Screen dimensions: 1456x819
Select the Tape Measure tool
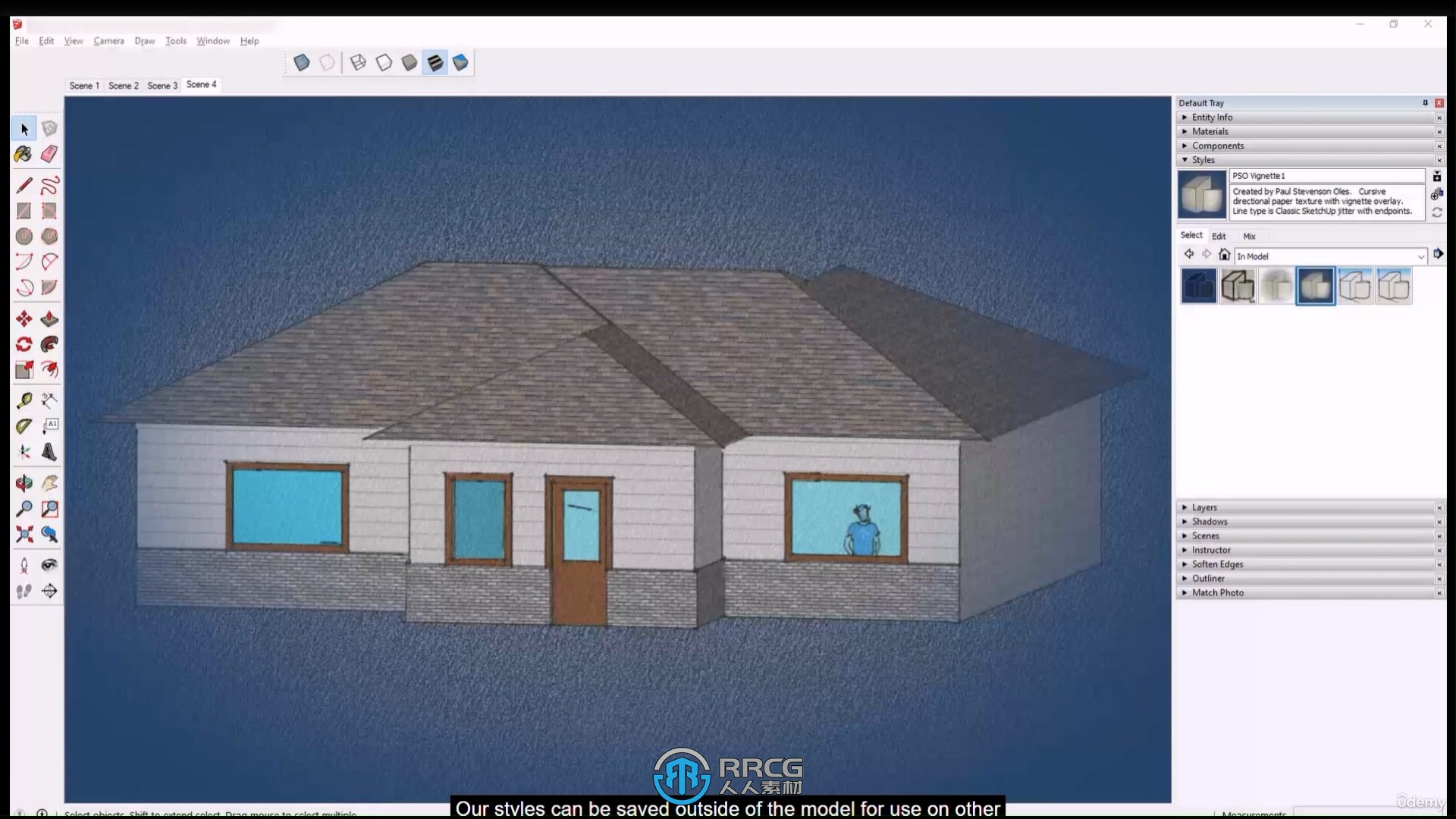(x=24, y=398)
